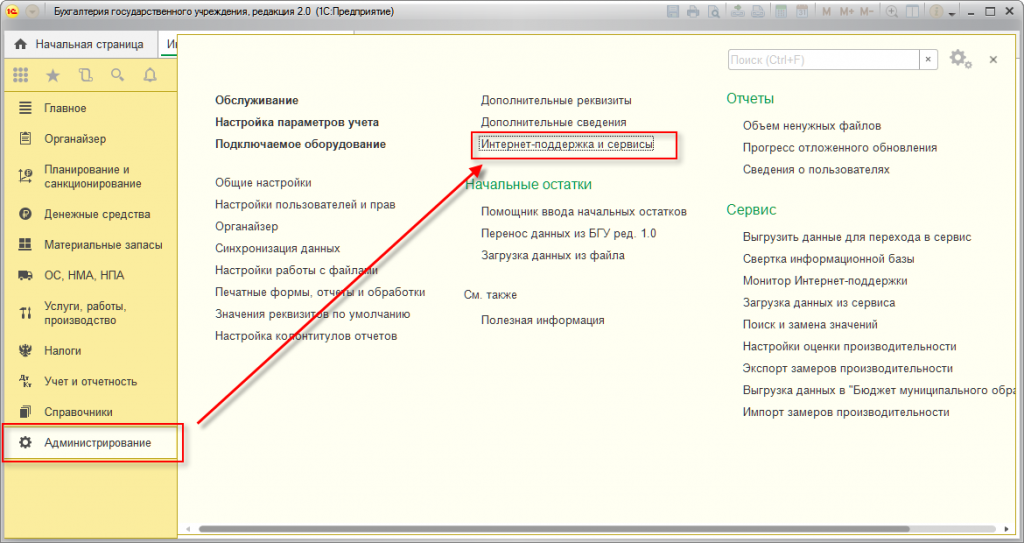Close the Administration menu panel
The image size is (1024, 543).
(993, 59)
